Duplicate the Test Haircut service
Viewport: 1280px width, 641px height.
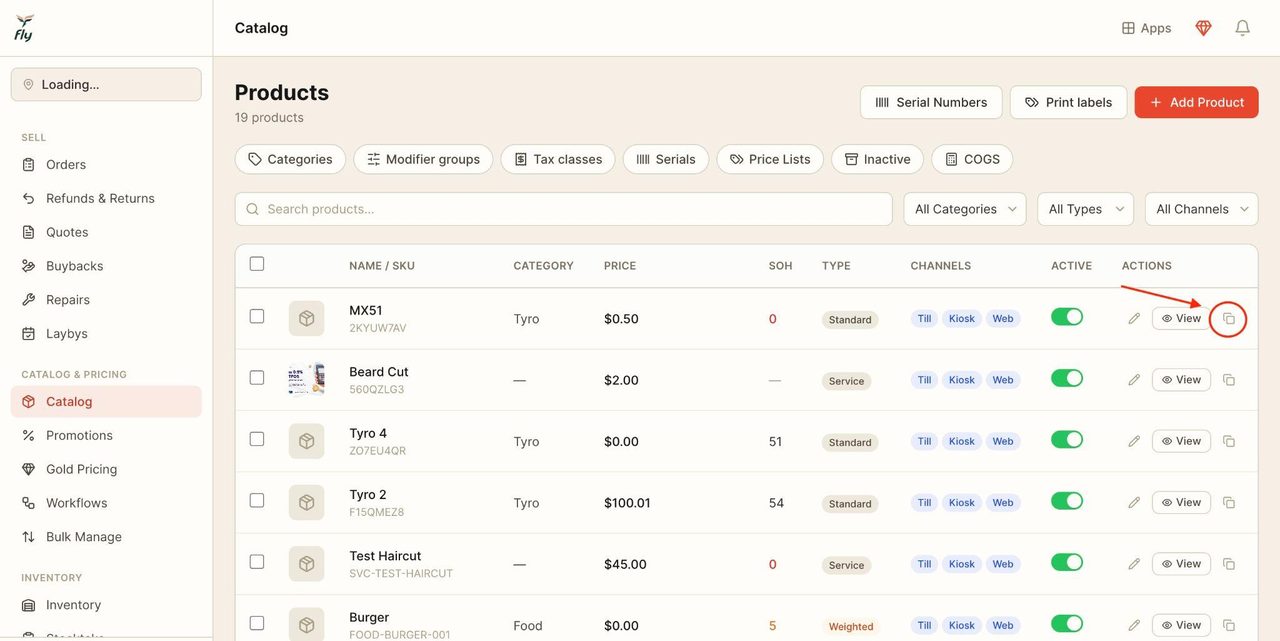click(1229, 564)
